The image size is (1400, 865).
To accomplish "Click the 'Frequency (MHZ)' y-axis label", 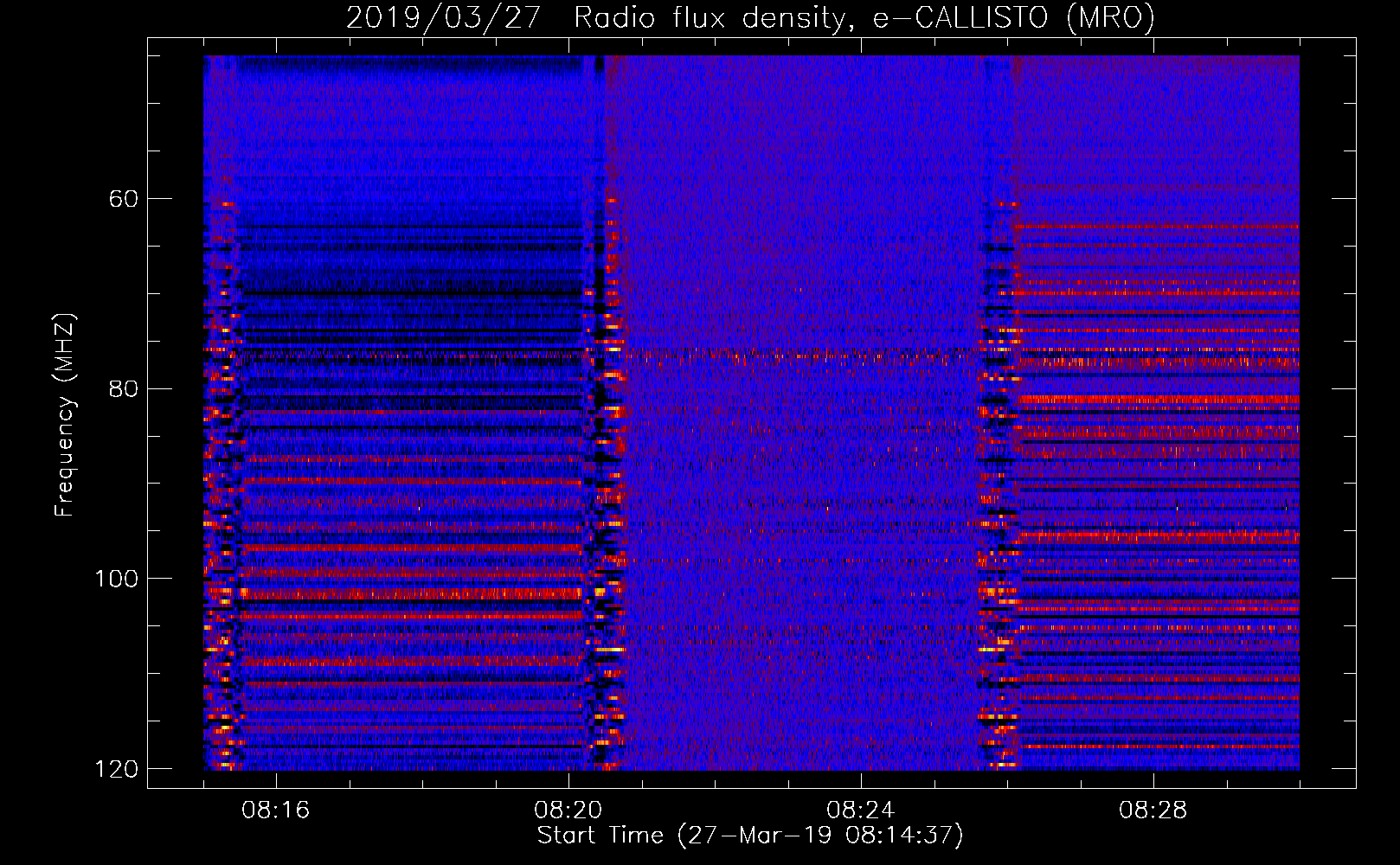I will (x=65, y=415).
